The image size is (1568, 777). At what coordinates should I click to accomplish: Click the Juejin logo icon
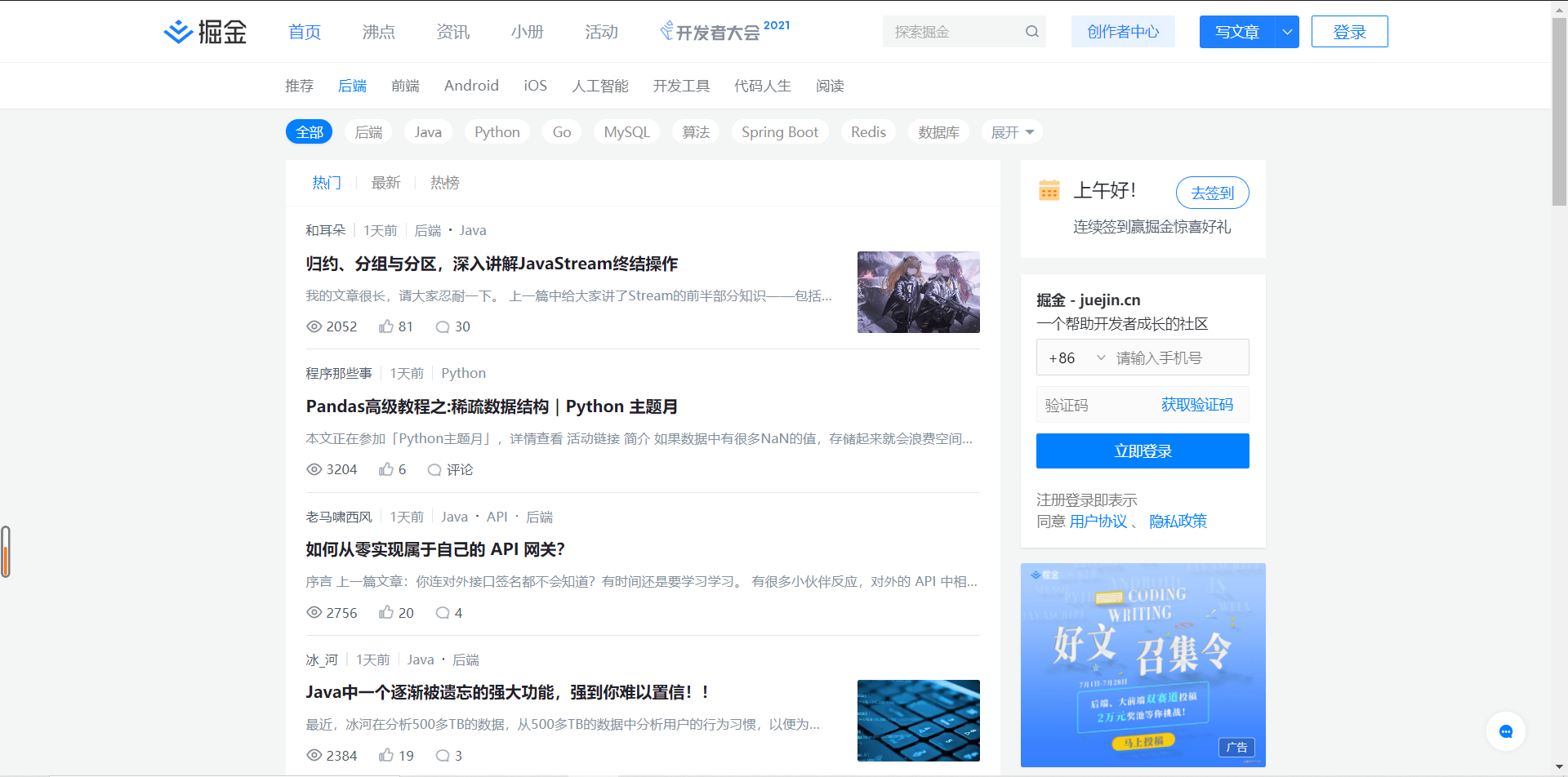tap(178, 32)
